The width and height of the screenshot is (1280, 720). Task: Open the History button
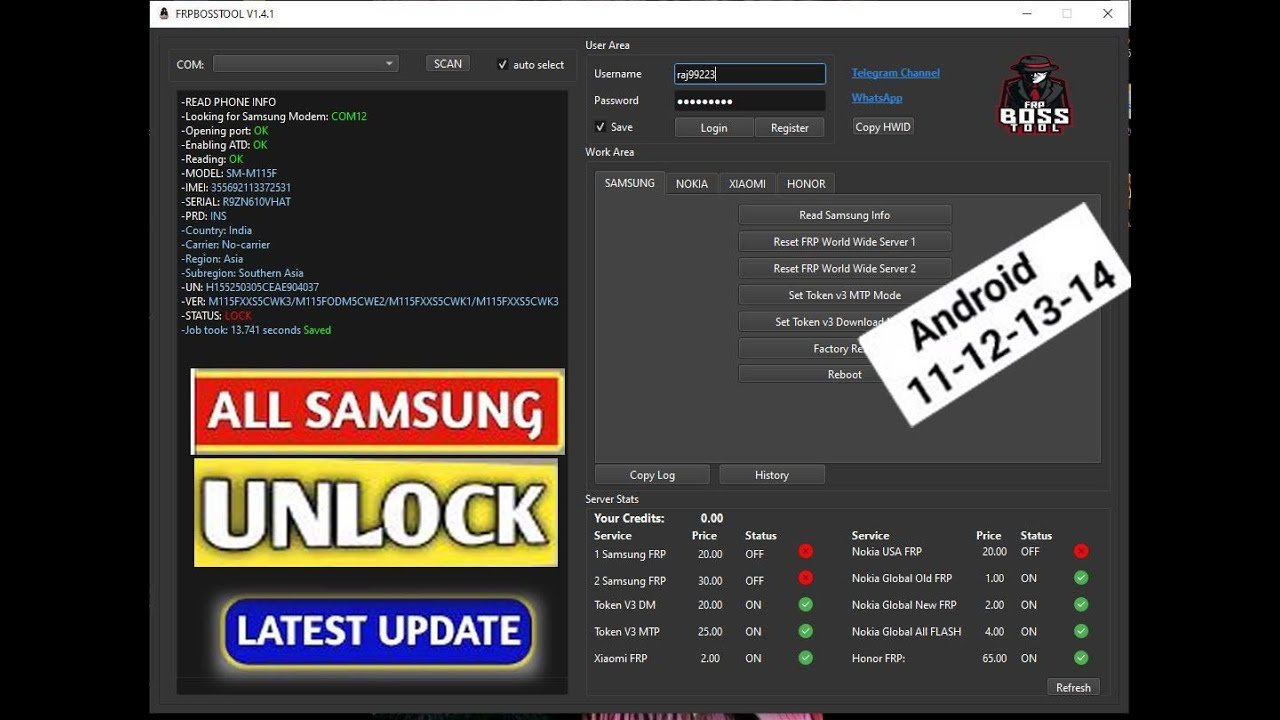coord(772,475)
